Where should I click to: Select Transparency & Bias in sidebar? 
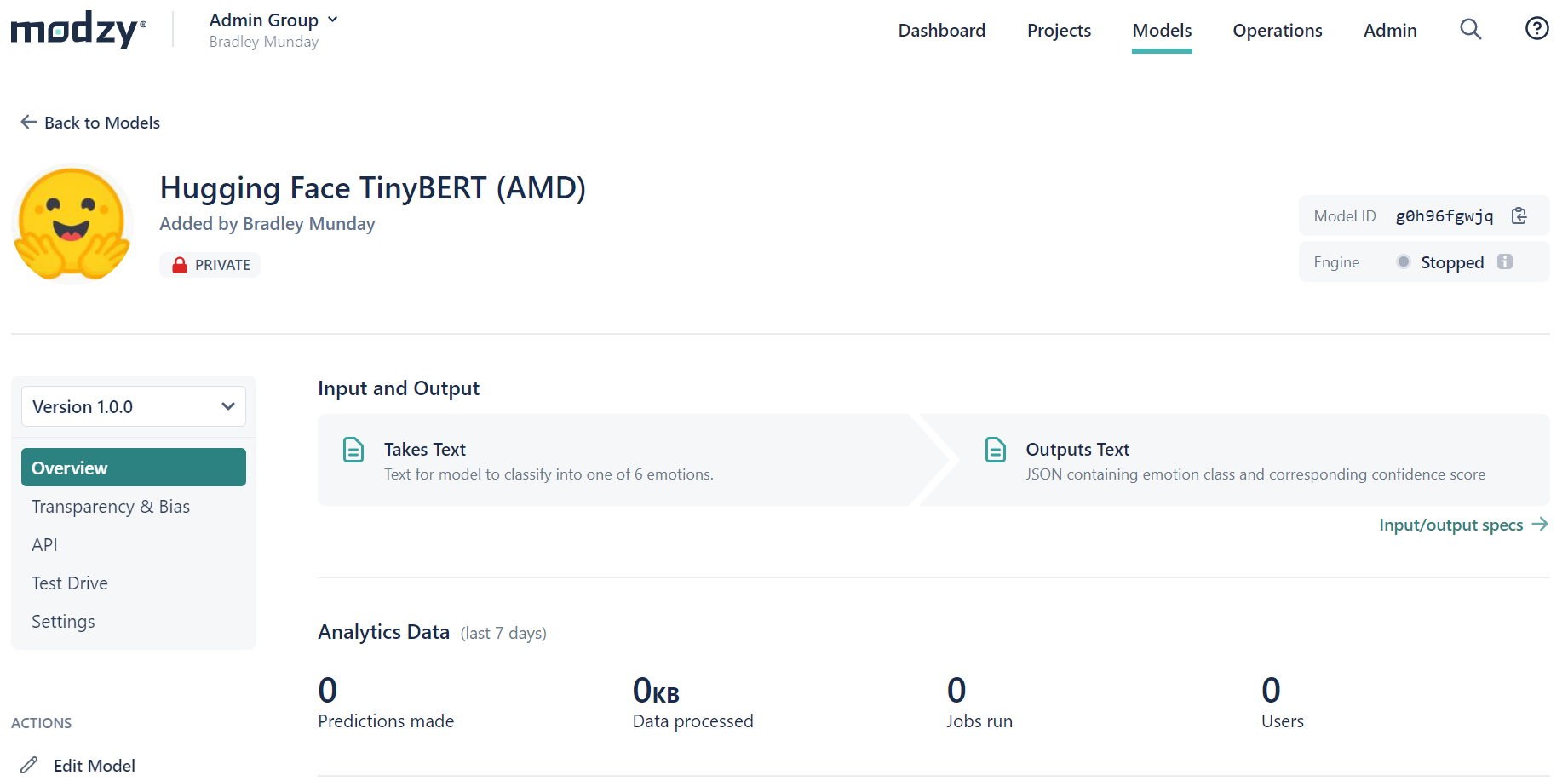point(111,507)
